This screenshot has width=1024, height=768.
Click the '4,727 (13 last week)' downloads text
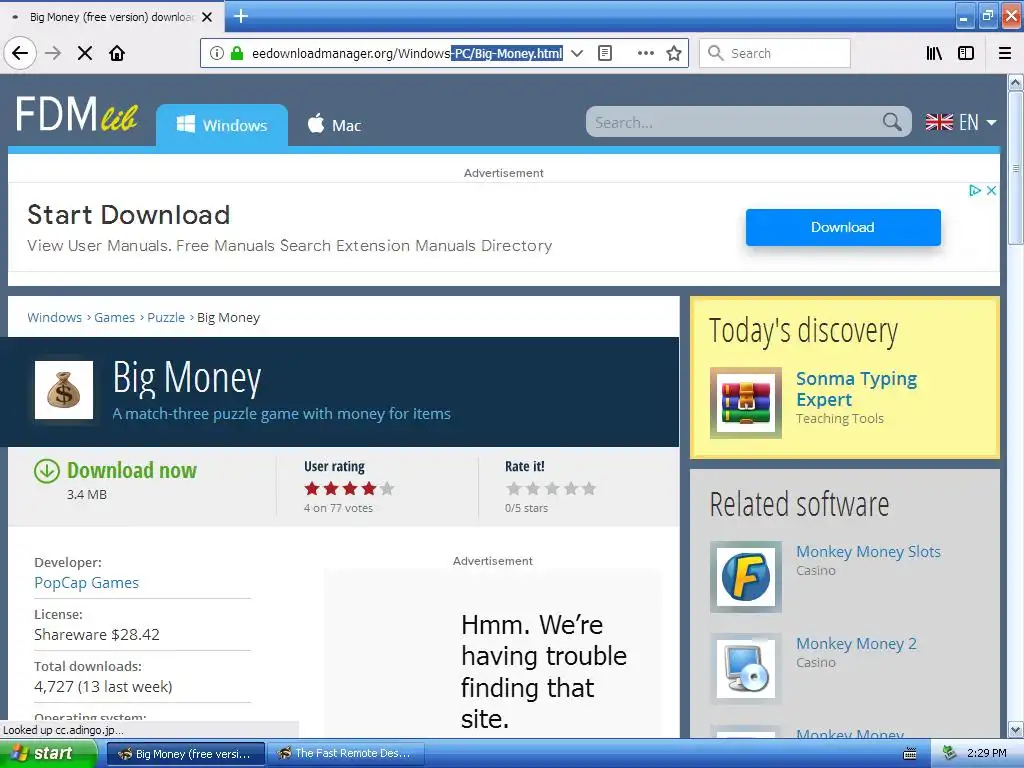point(103,687)
